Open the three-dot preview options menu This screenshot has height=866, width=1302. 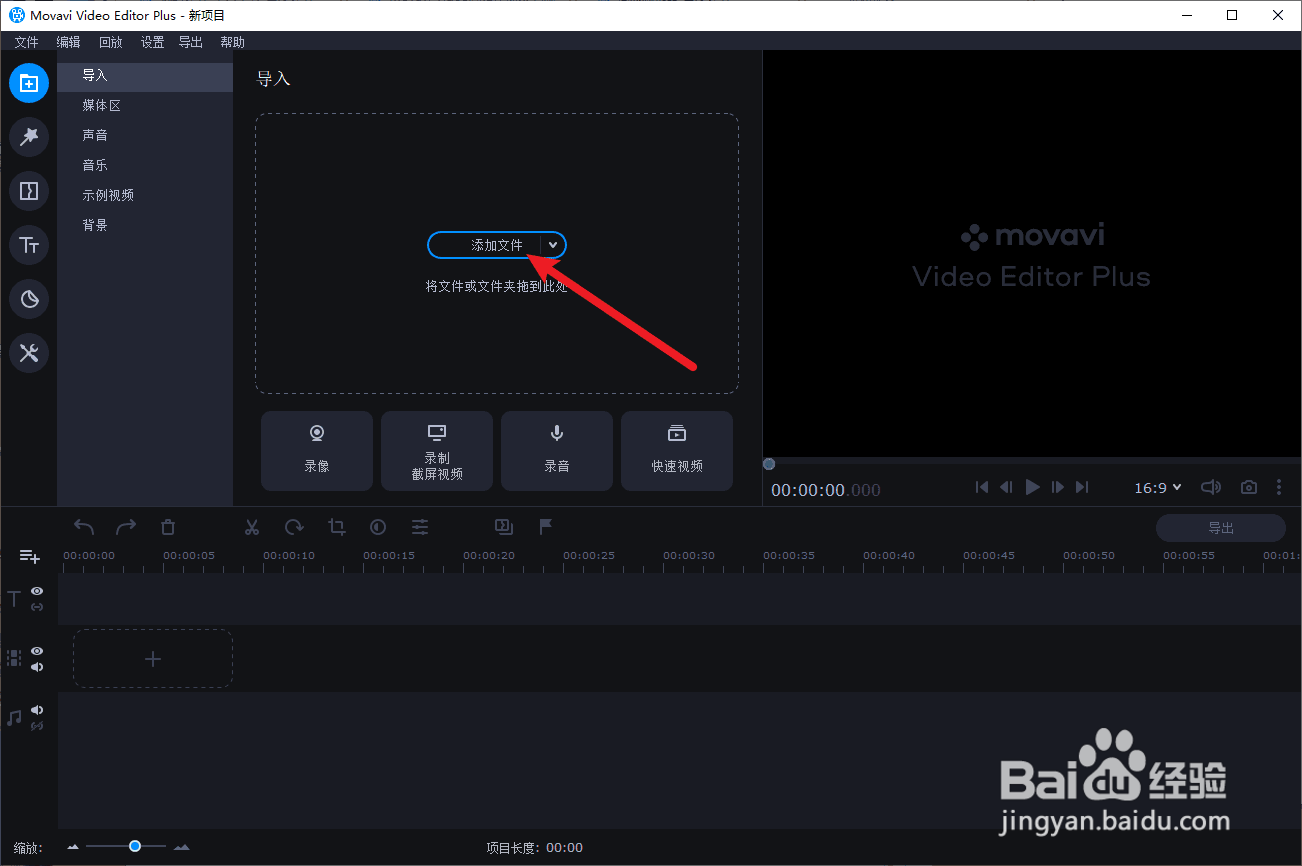(x=1279, y=487)
